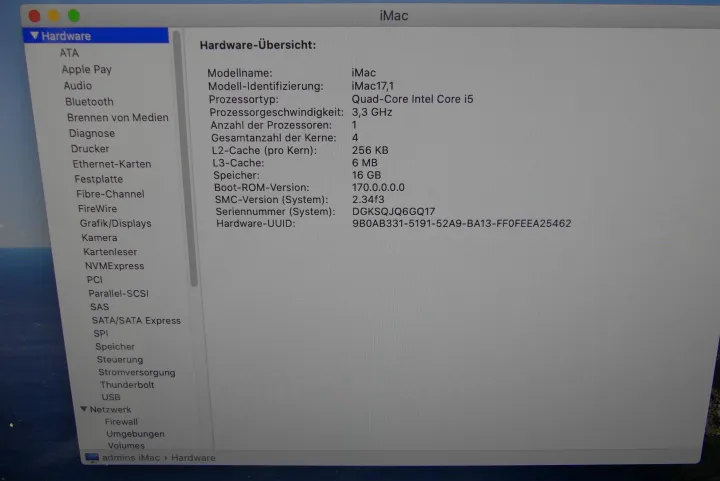Click the Hardware-UUID value
The height and width of the screenshot is (481, 720).
tap(461, 224)
